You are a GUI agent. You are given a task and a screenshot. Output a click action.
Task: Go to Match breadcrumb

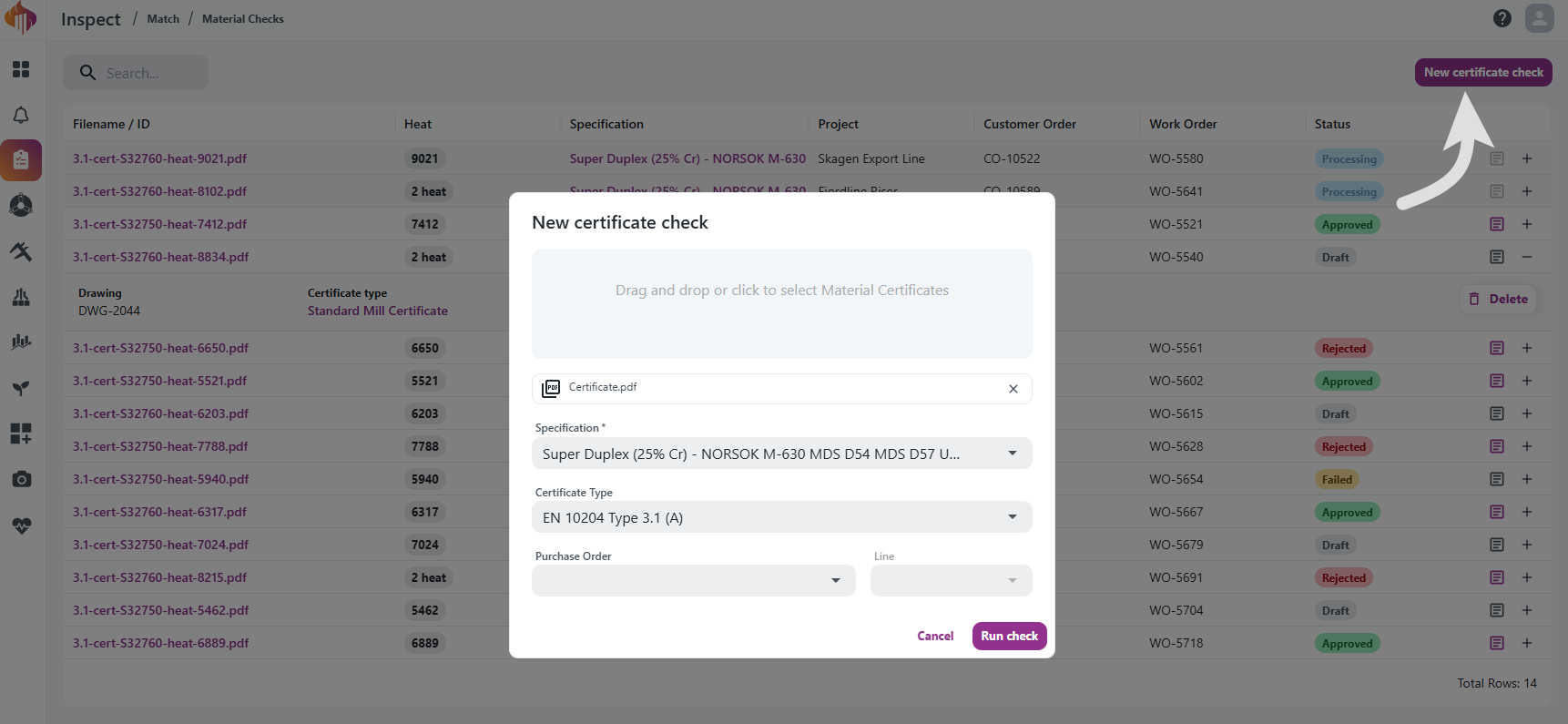[163, 19]
